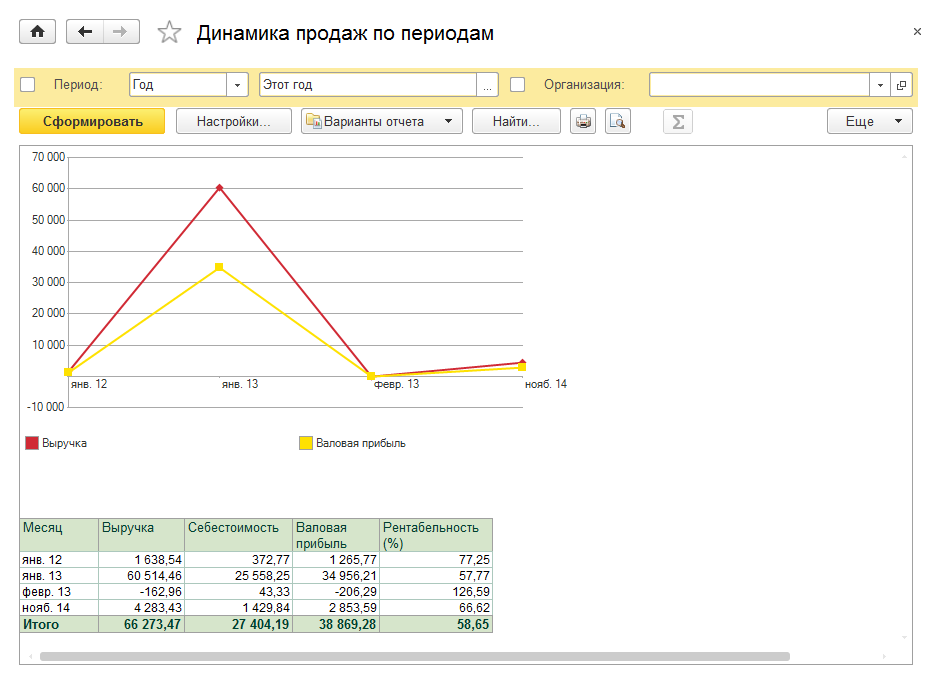The width and height of the screenshot is (939, 679).
Task: Print the report using the printer icon
Action: click(x=583, y=122)
